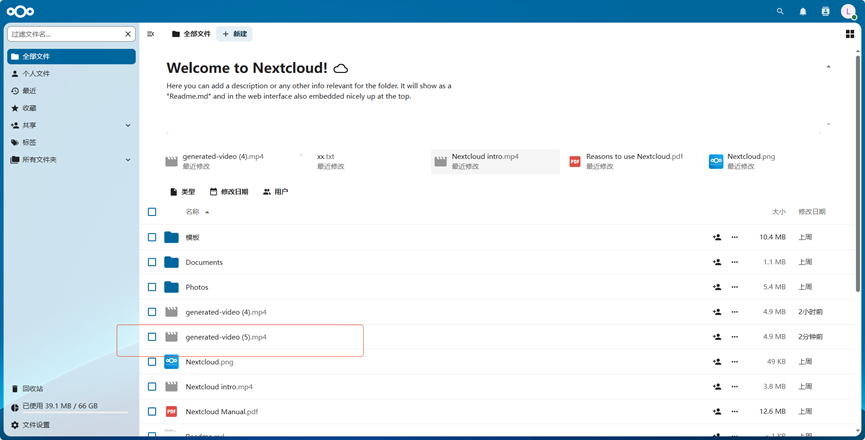
Task: Share Nextcloud.png file
Action: click(x=717, y=362)
